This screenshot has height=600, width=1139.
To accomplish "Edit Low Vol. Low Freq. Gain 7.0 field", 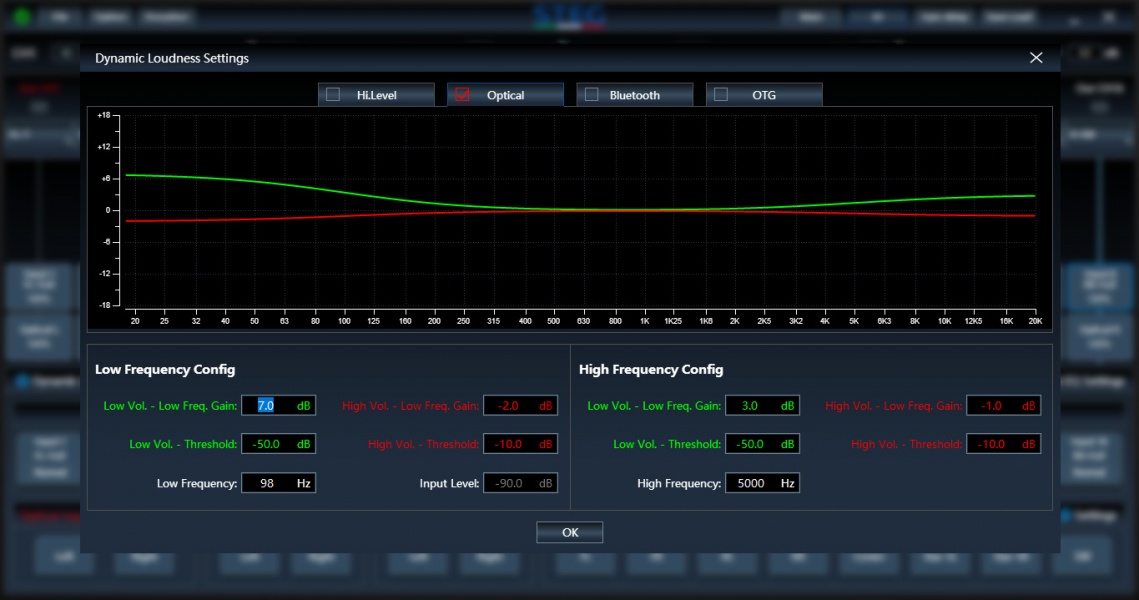I will tap(278, 405).
